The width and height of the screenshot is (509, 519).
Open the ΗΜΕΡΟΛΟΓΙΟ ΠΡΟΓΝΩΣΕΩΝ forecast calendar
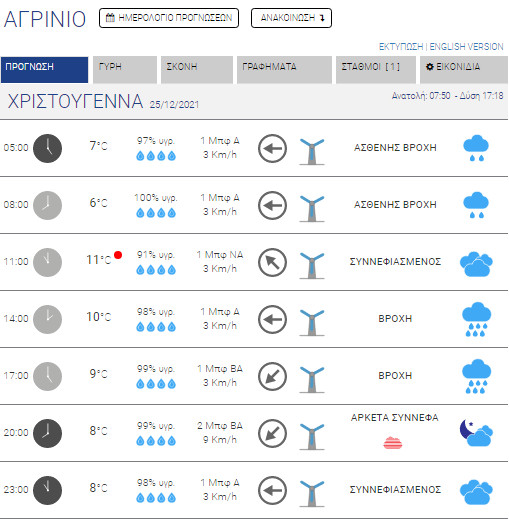click(x=169, y=18)
